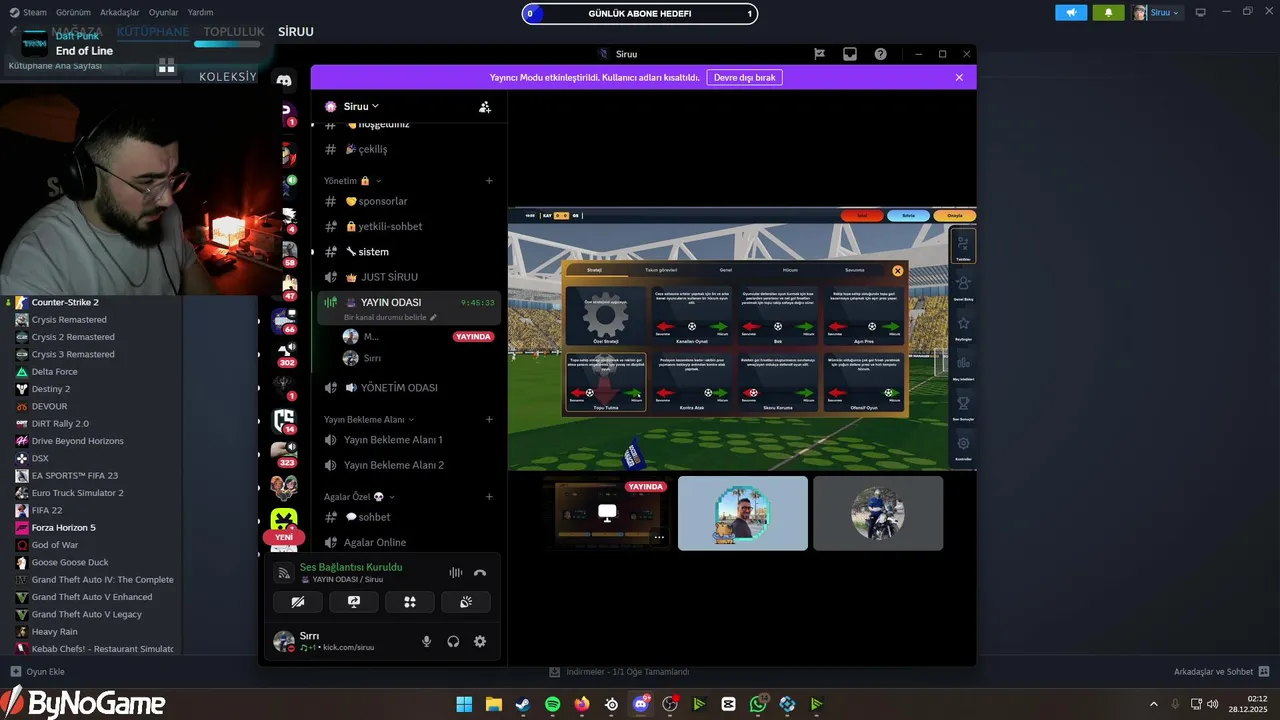Toggle camera in Discord voice panel
Image resolution: width=1280 pixels, height=720 pixels.
(x=298, y=602)
